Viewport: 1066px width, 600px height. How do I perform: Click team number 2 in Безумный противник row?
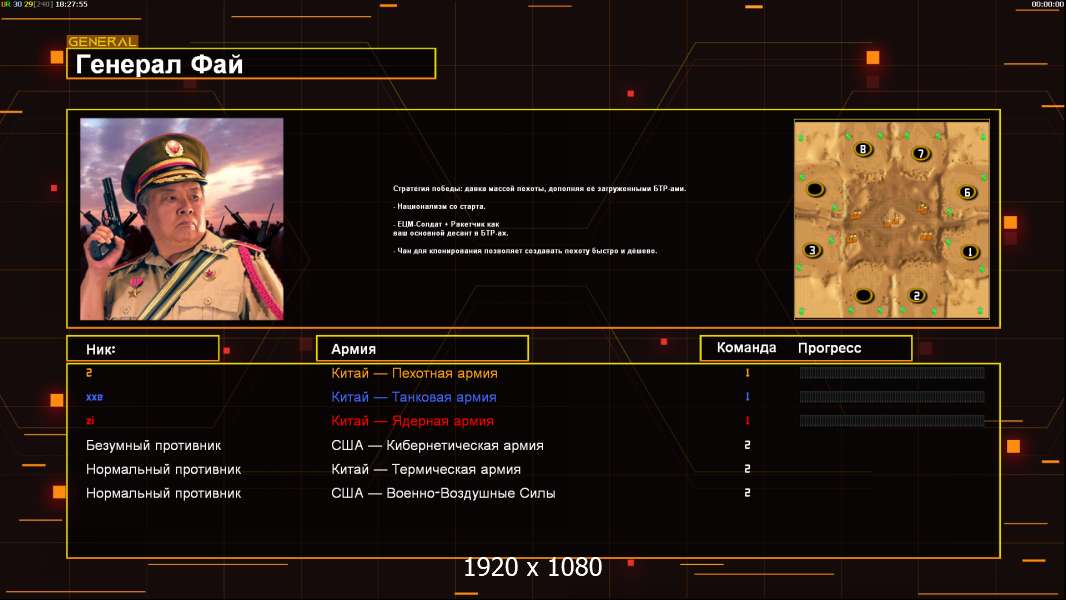click(x=747, y=445)
